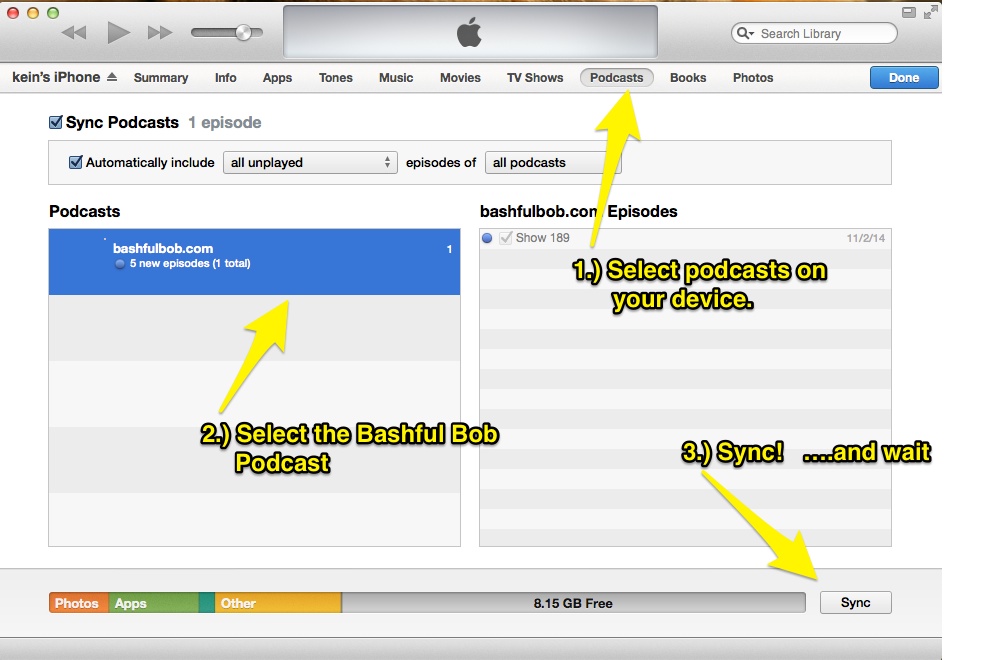The image size is (985, 660).
Task: Click the Show 189 episode title
Action: (x=542, y=238)
